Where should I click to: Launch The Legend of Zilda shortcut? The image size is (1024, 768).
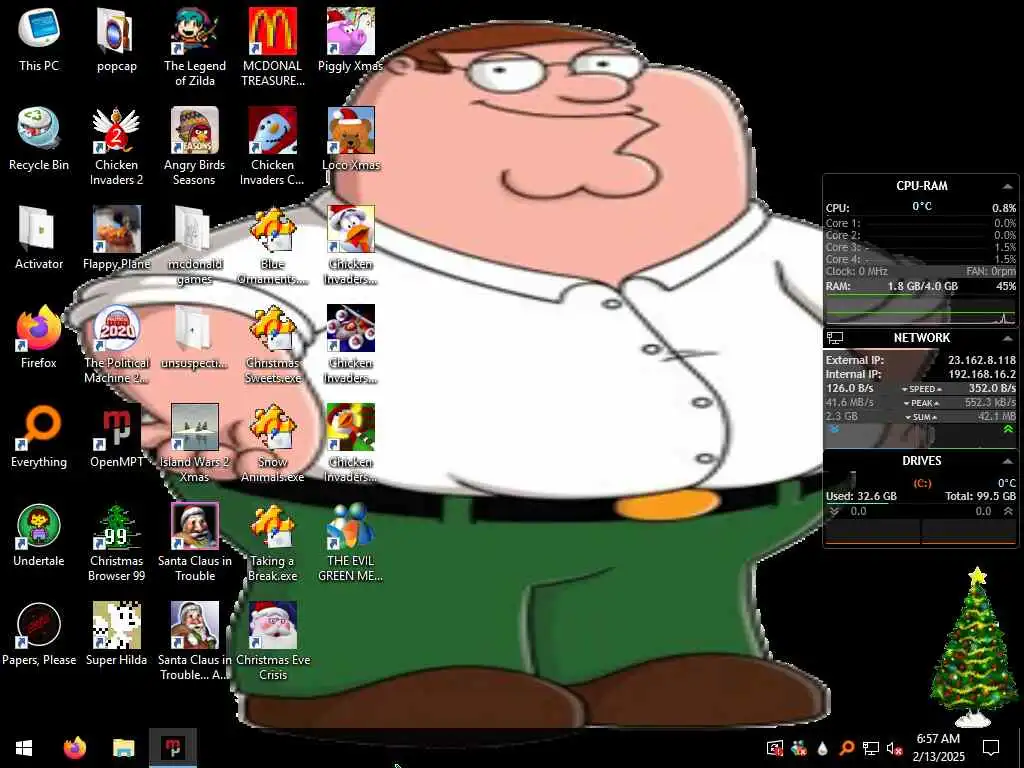[x=195, y=47]
